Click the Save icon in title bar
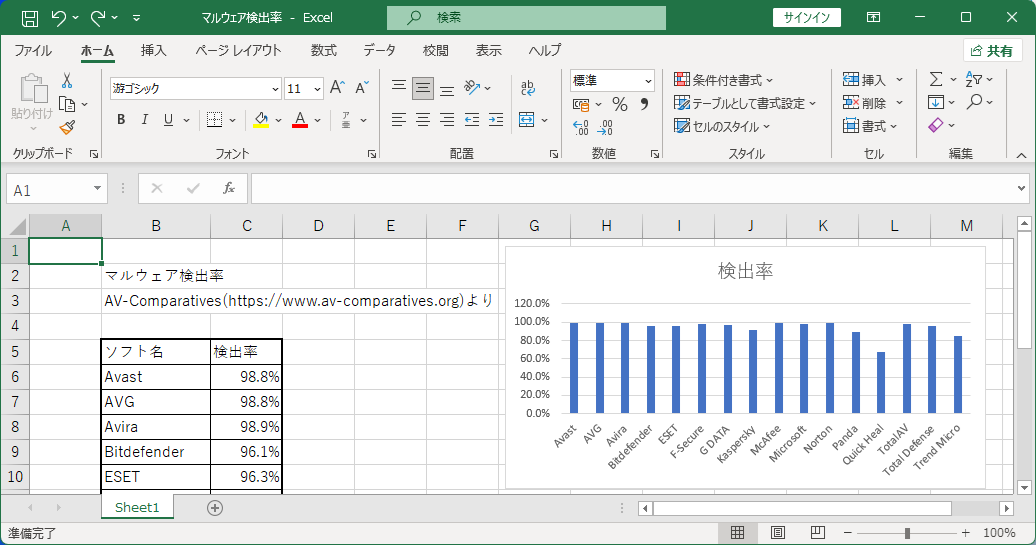The height and width of the screenshot is (545, 1036). pyautogui.click(x=30, y=18)
